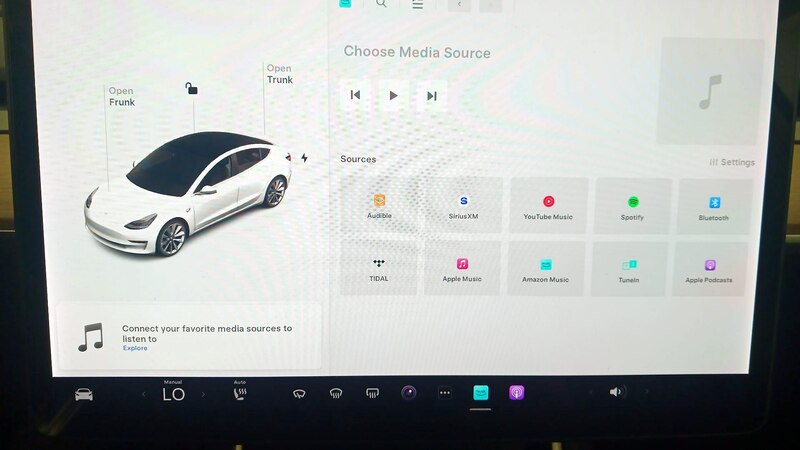Toggle the front windshield defrost
The width and height of the screenshot is (800, 450).
click(336, 393)
